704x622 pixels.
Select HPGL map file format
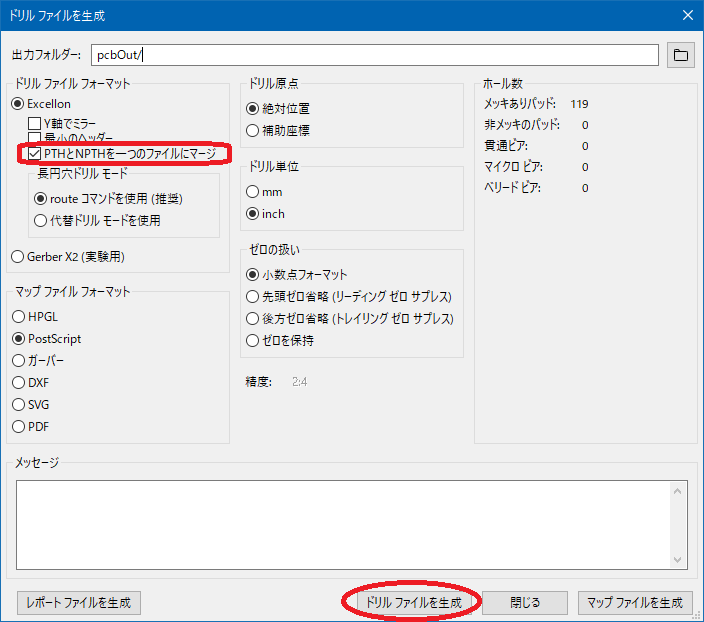pos(18,316)
